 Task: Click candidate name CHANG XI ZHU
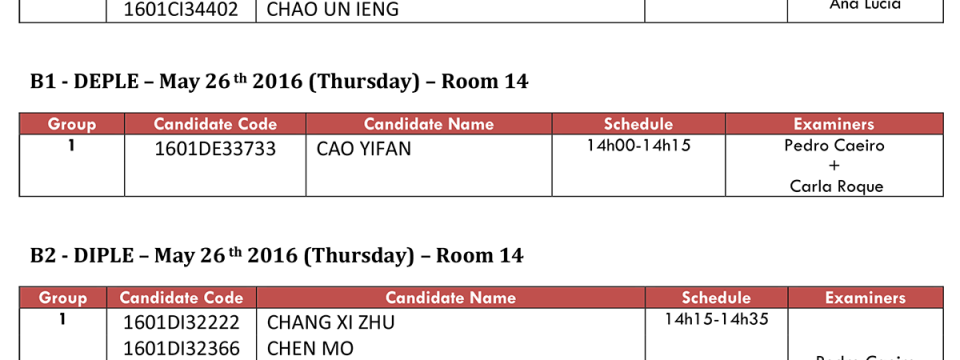tap(331, 322)
